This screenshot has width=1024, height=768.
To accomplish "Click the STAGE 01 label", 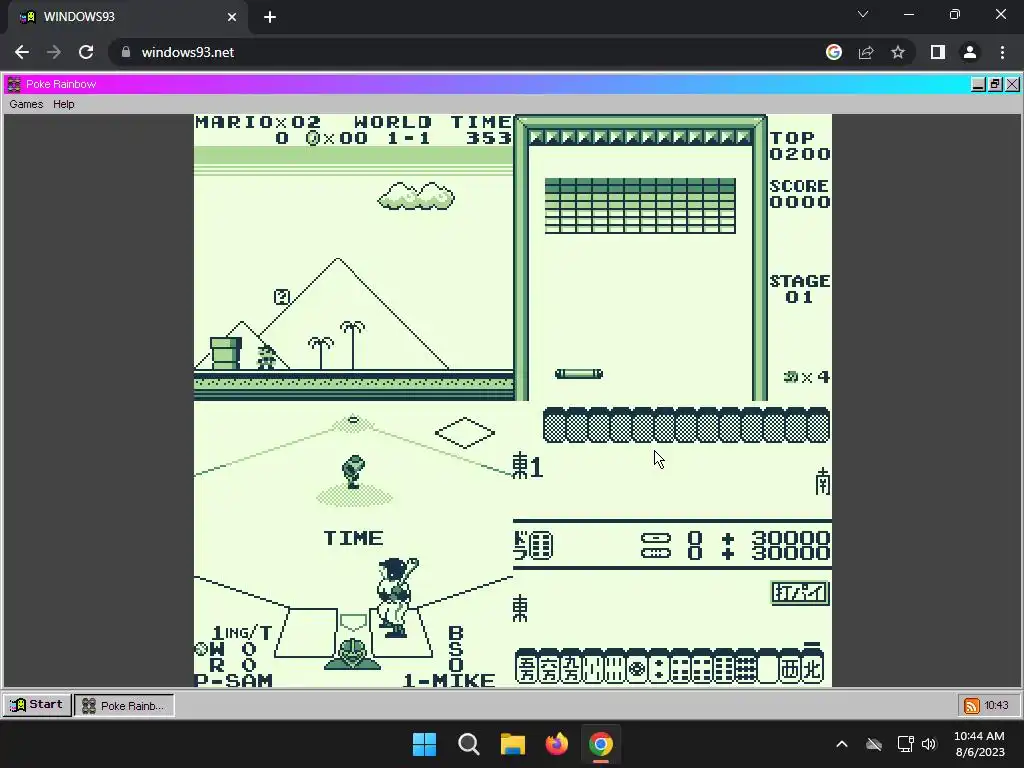I will click(x=799, y=289).
